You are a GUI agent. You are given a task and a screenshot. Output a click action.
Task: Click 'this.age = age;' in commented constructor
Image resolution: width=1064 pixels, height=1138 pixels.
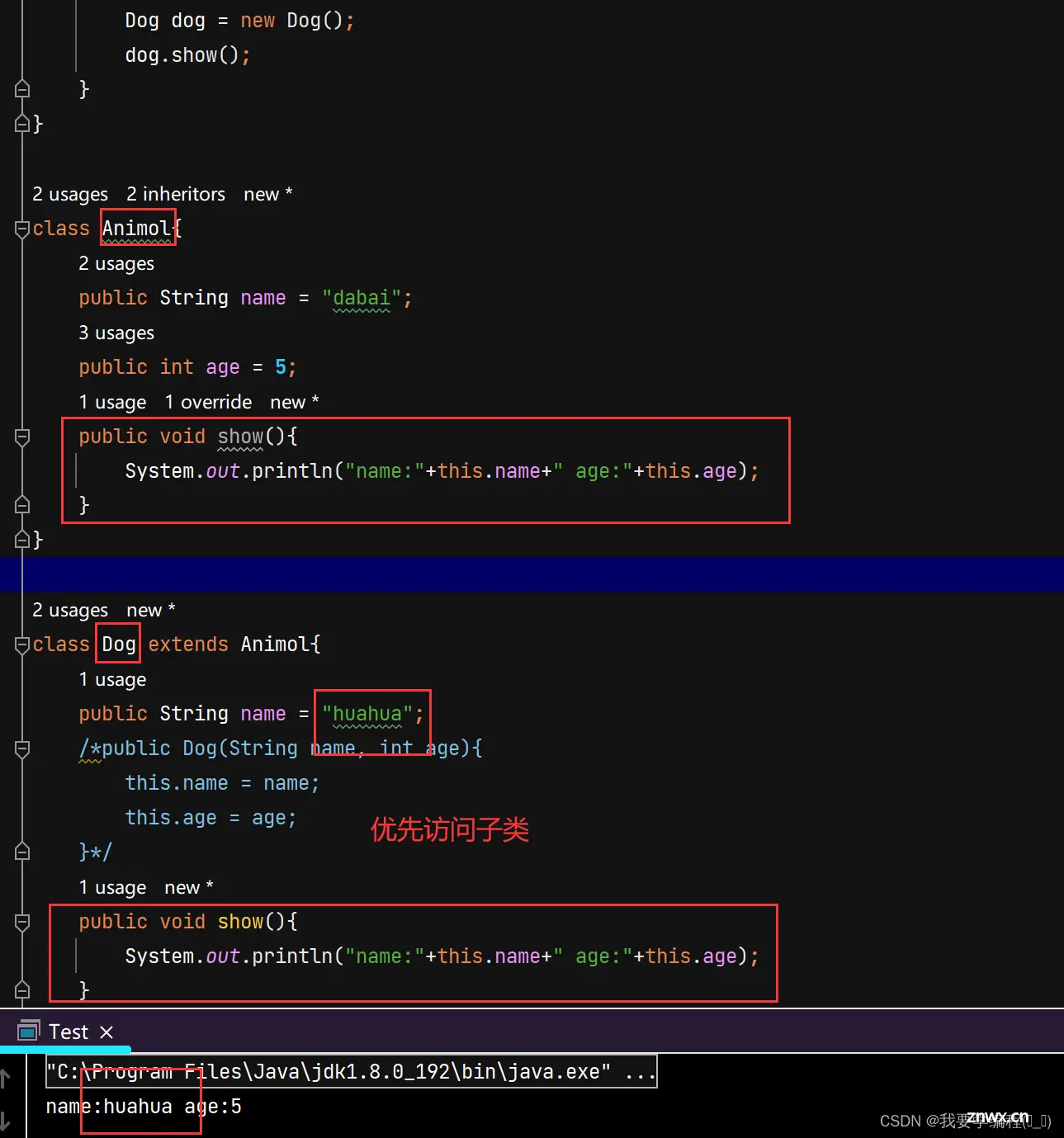pyautogui.click(x=210, y=818)
